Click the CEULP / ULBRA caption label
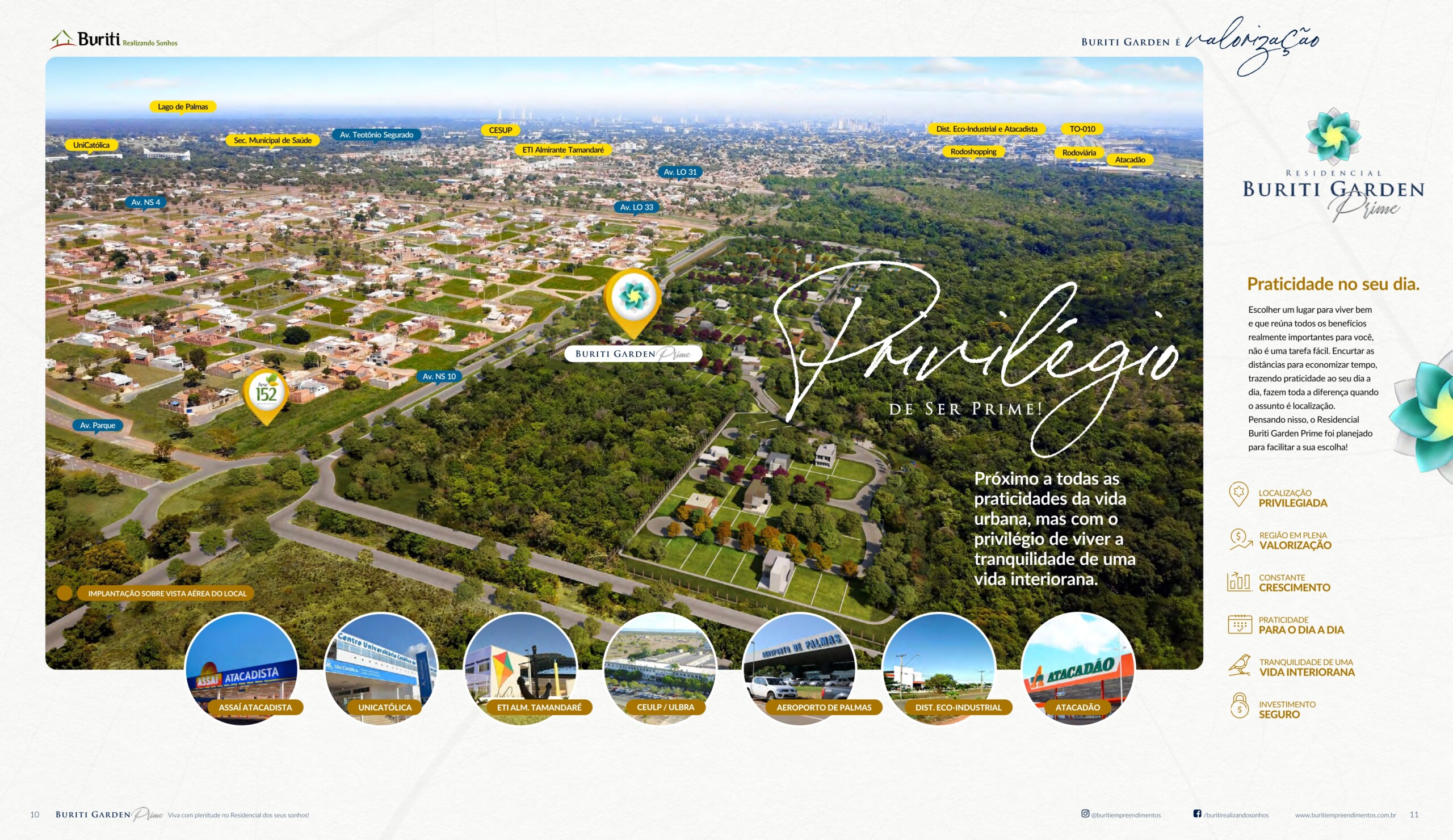1453x840 pixels. point(665,707)
